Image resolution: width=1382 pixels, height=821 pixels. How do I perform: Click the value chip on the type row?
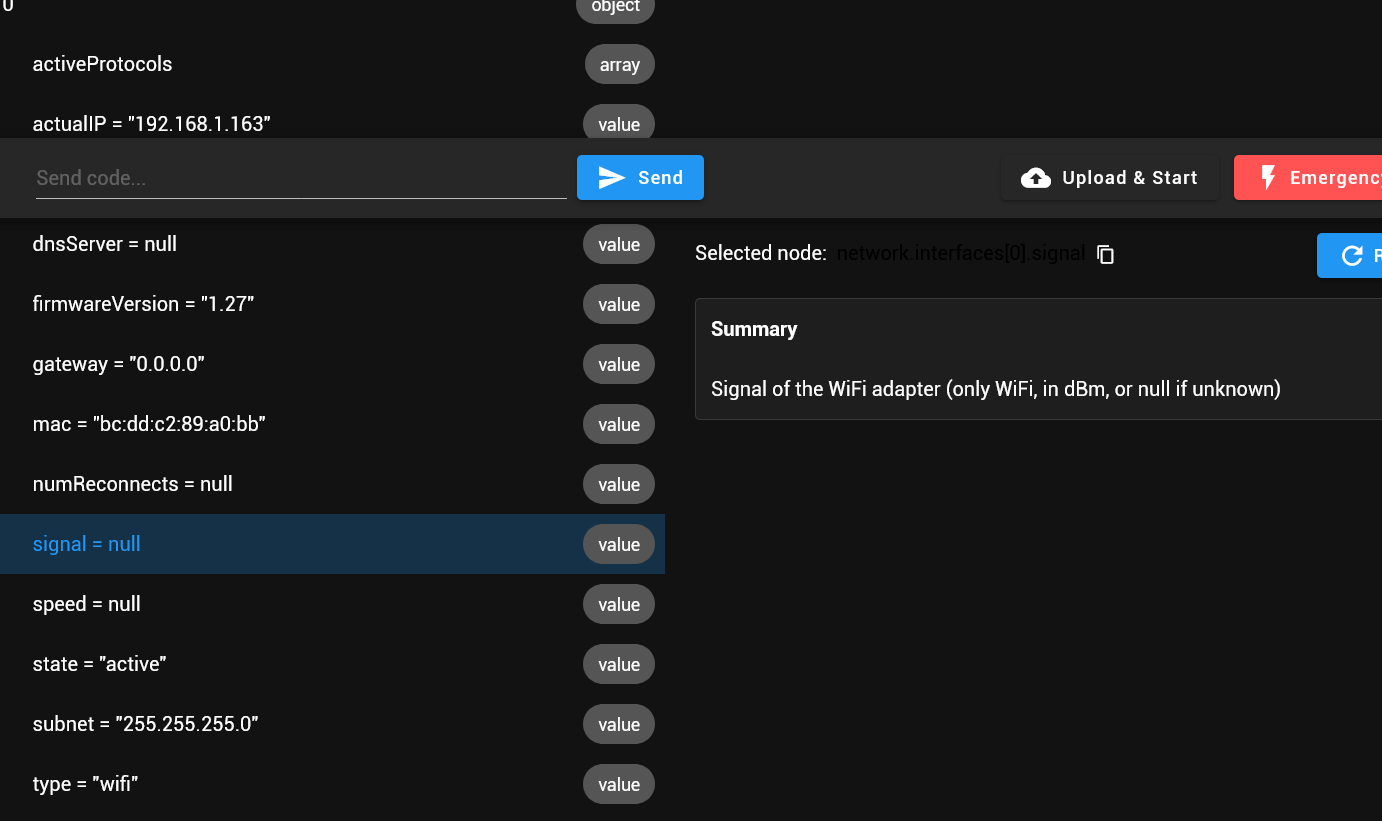coord(619,784)
